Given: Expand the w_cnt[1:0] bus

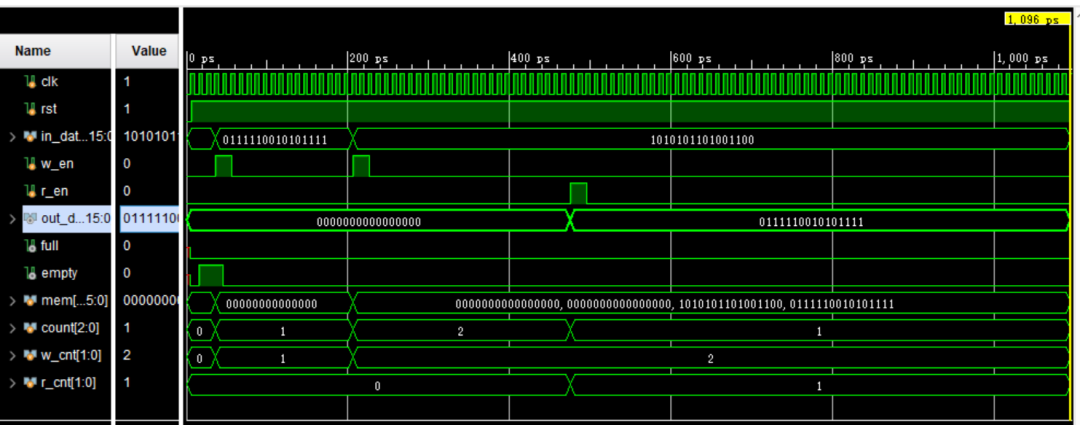Looking at the screenshot, I should pos(12,355).
